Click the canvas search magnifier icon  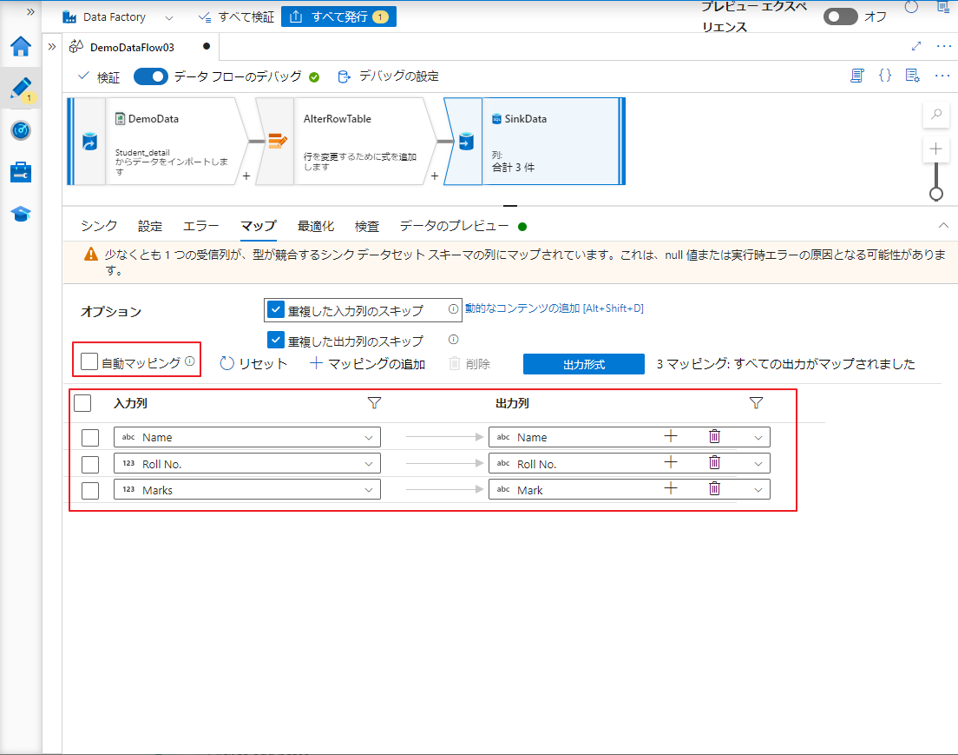(937, 115)
